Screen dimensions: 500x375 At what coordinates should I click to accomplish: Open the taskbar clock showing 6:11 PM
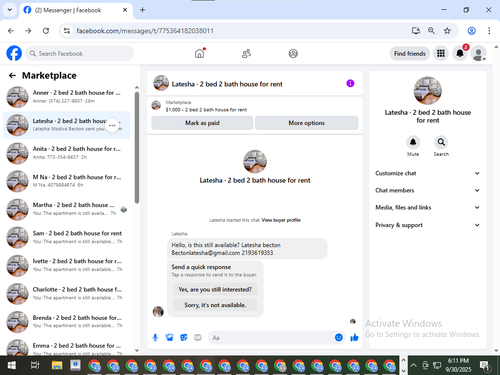458,365
